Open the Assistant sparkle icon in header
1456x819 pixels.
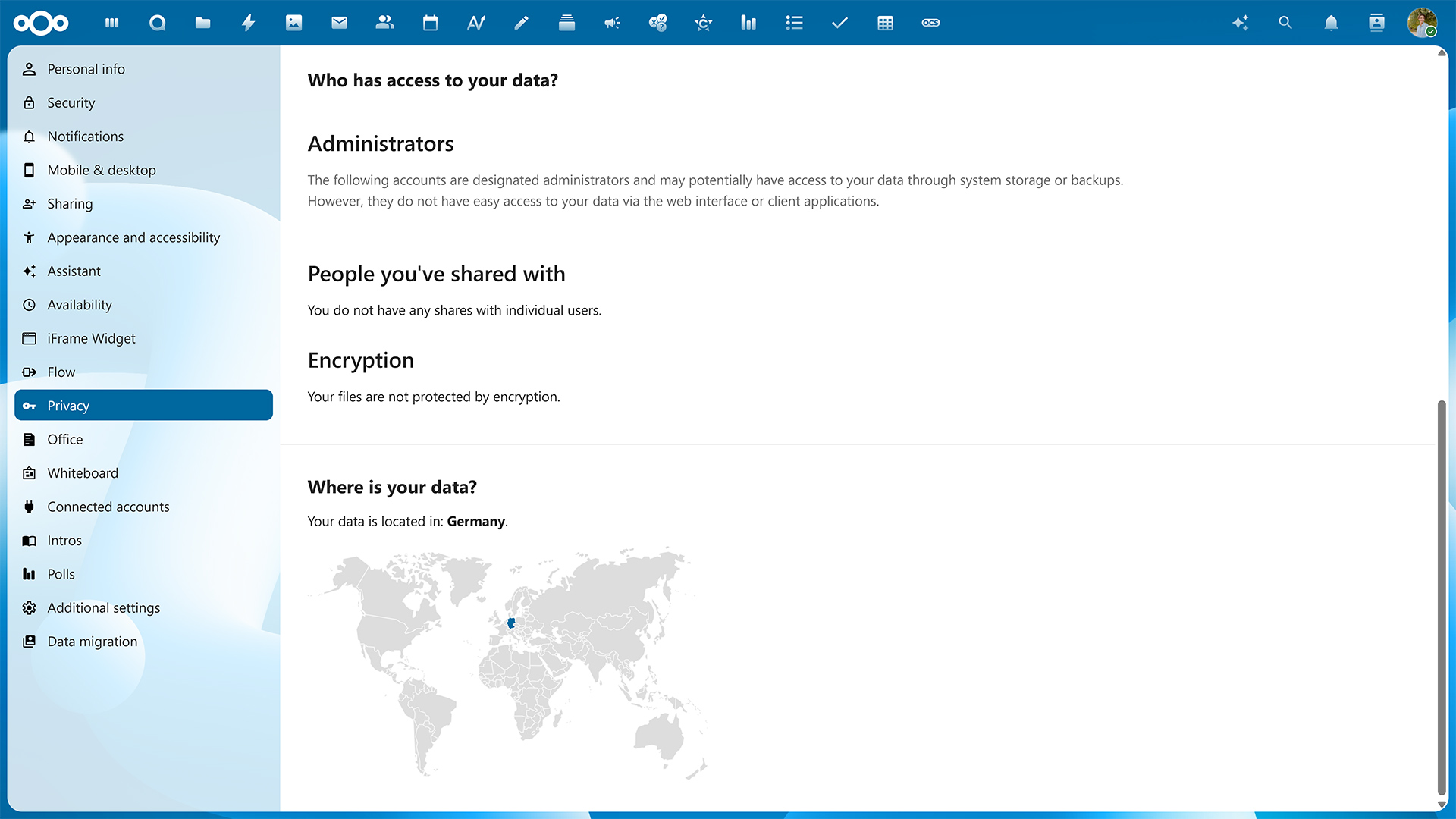[1240, 23]
